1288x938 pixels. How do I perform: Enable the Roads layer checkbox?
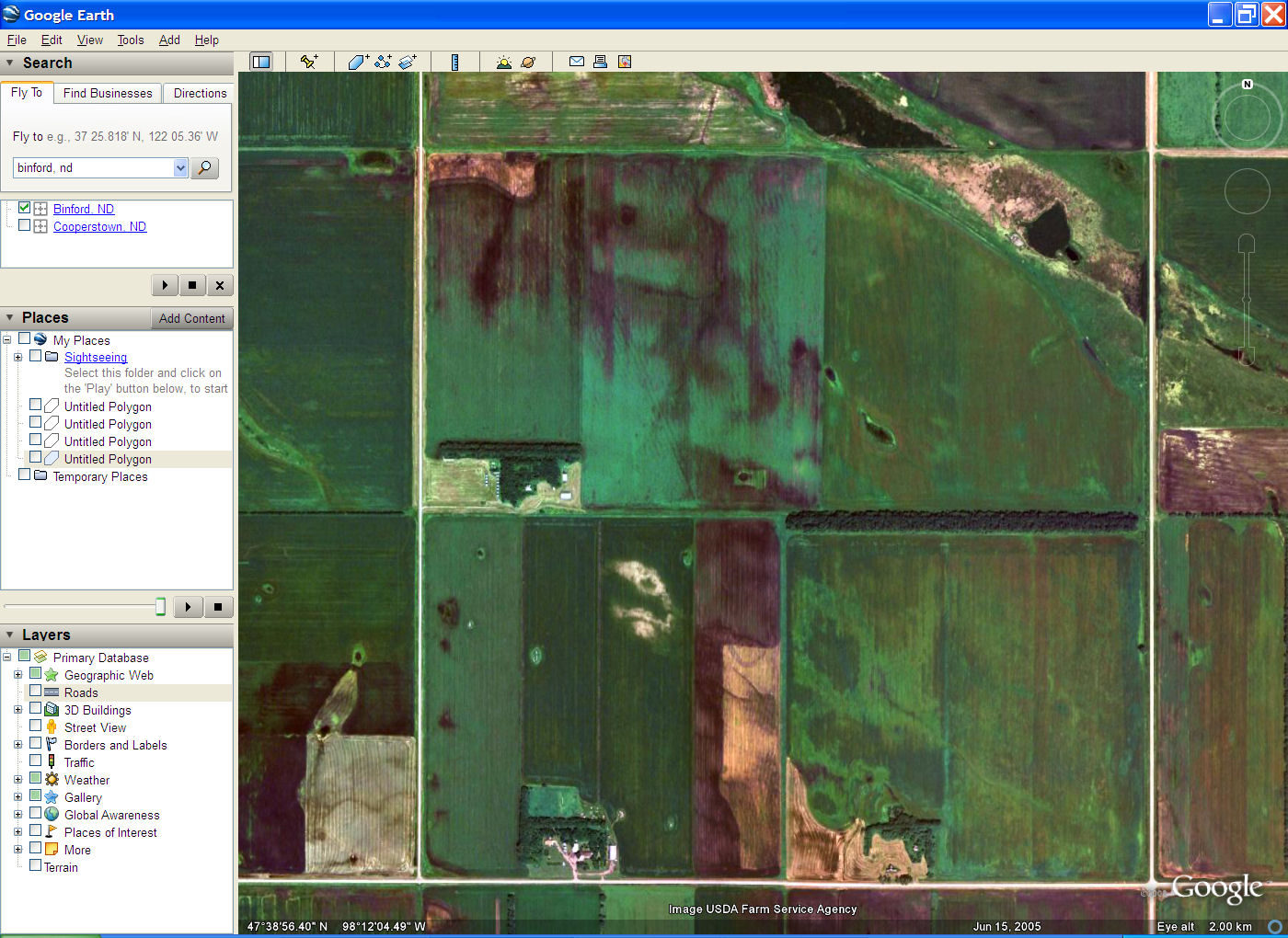(35, 692)
